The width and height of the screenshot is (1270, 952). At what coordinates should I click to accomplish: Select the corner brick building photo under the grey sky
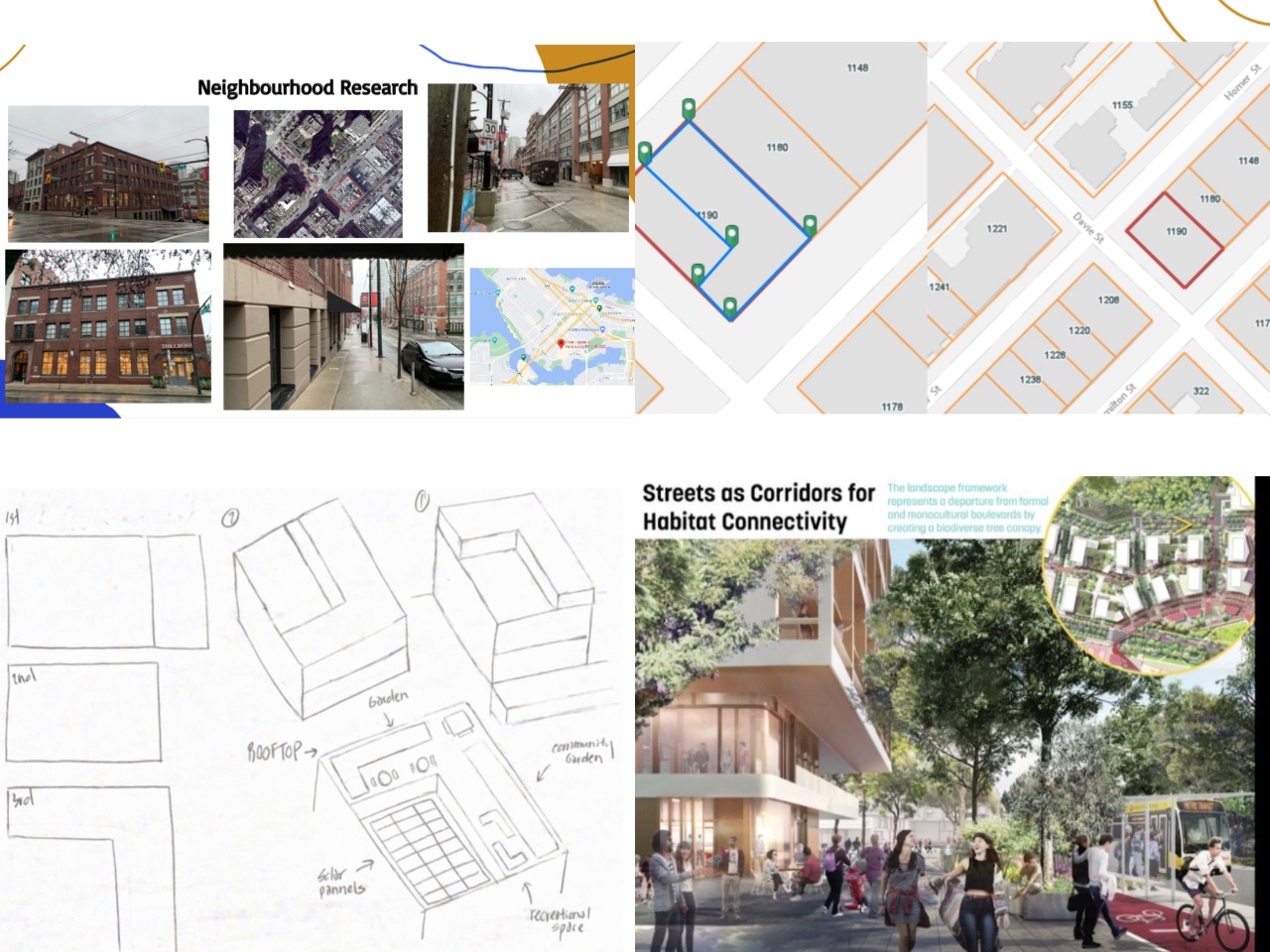(x=108, y=174)
